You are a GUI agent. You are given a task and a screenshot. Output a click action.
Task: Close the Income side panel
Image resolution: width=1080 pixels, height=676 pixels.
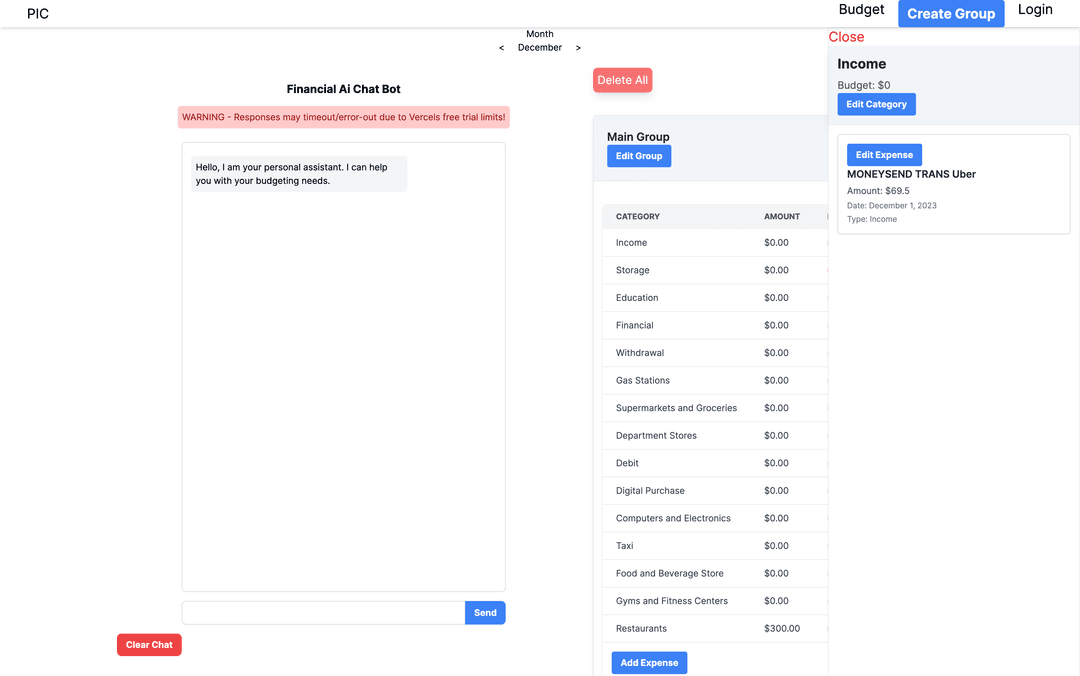coord(846,37)
